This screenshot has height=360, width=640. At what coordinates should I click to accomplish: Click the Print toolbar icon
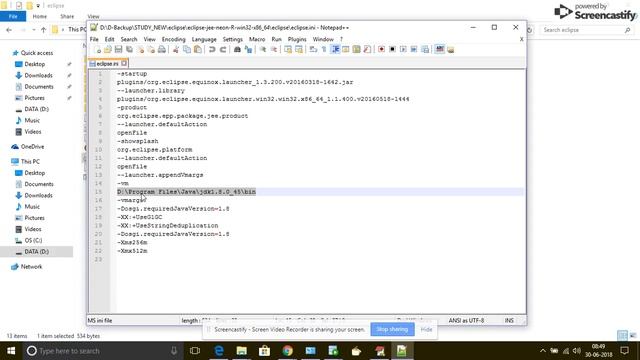click(x=162, y=49)
